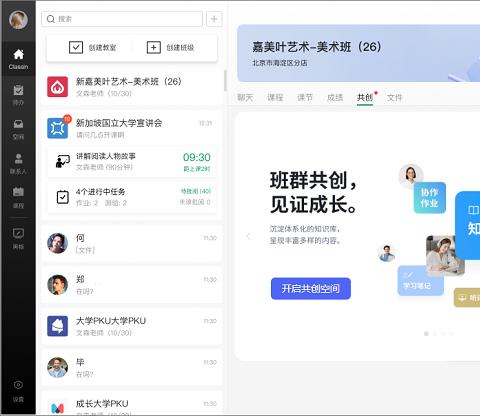Focus the 搜索 search field
Screen dimensions: 480x416
(122, 19)
